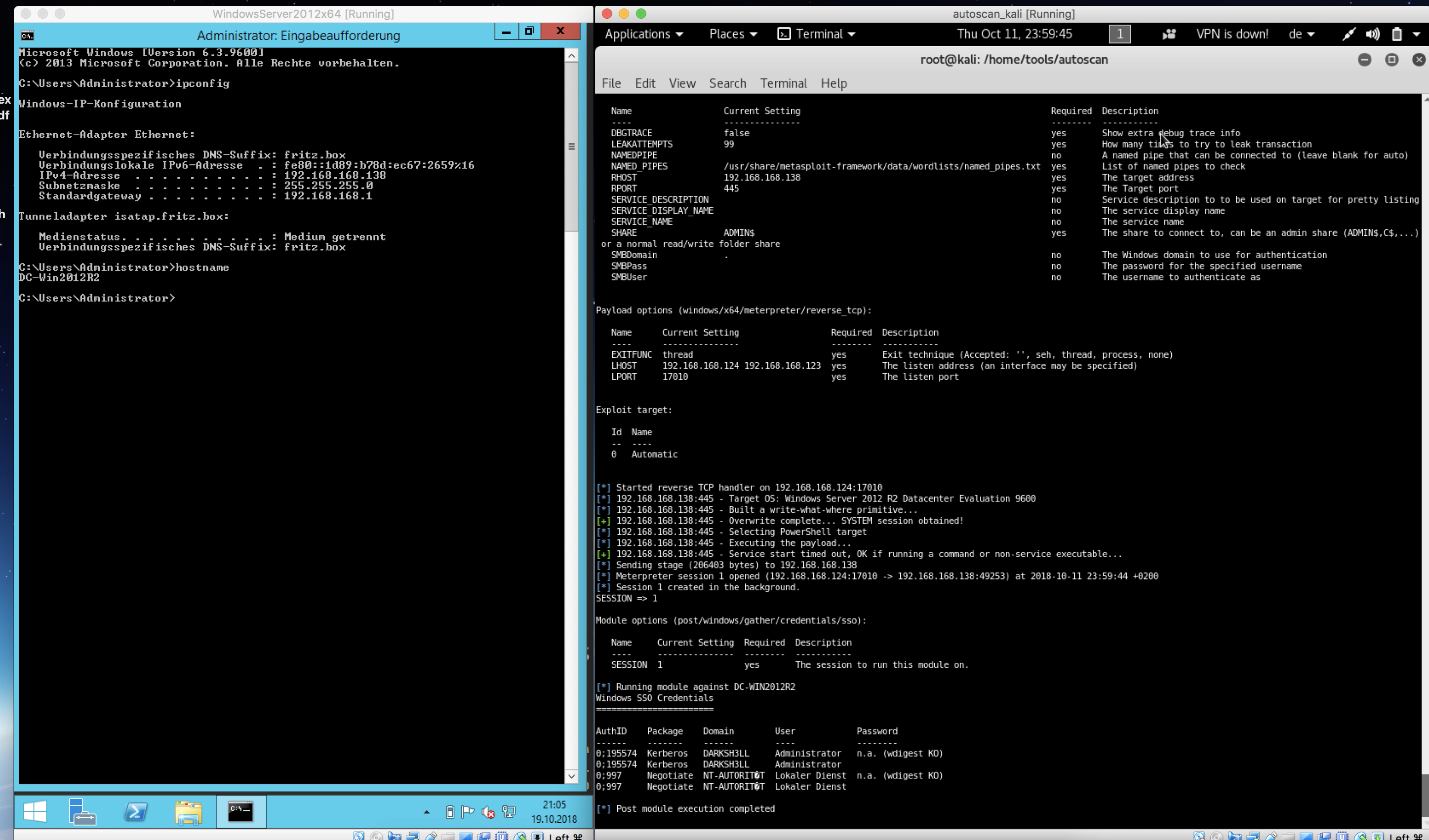
Task: Open the terminal File menu
Action: click(611, 83)
